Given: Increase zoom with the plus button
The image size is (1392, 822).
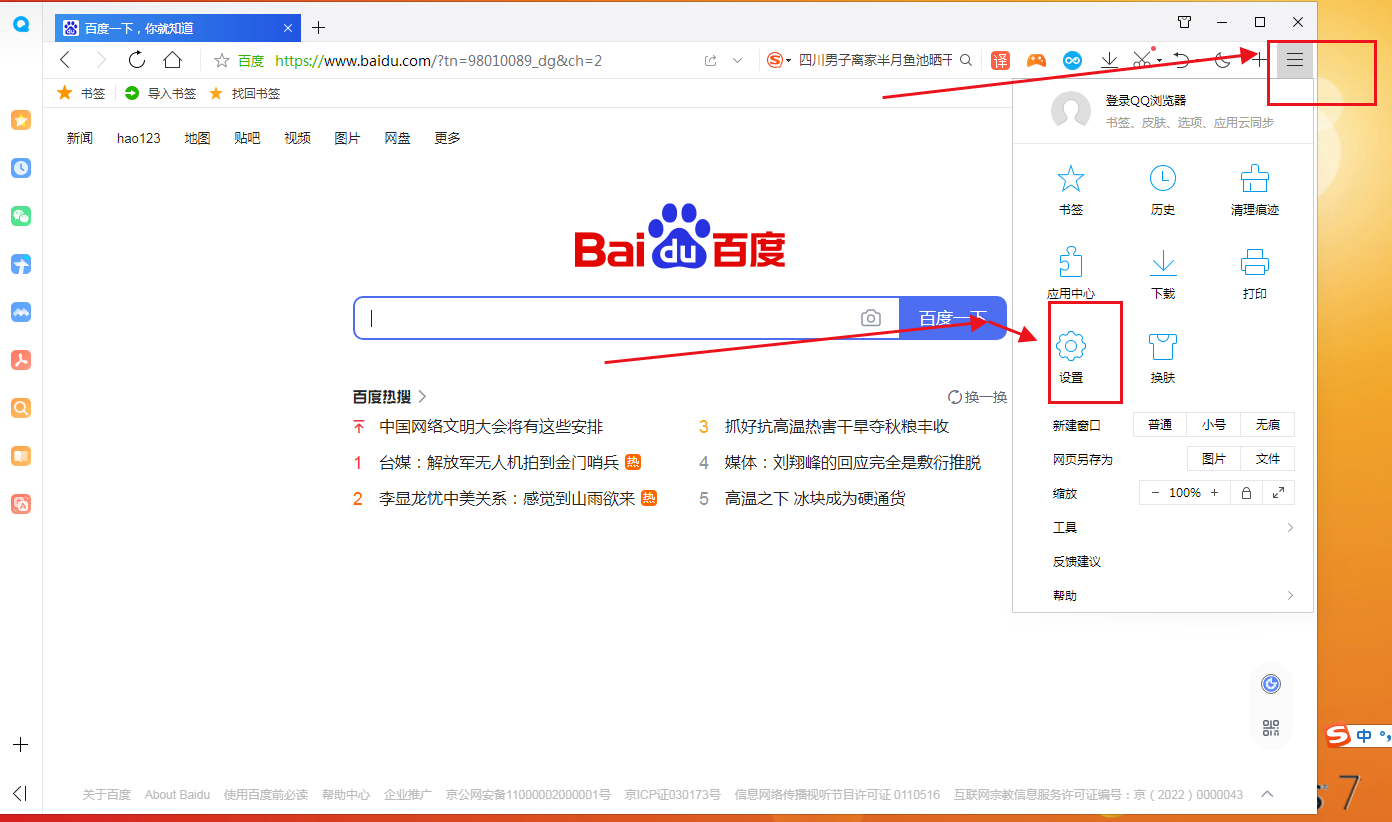Looking at the screenshot, I should tap(1214, 493).
